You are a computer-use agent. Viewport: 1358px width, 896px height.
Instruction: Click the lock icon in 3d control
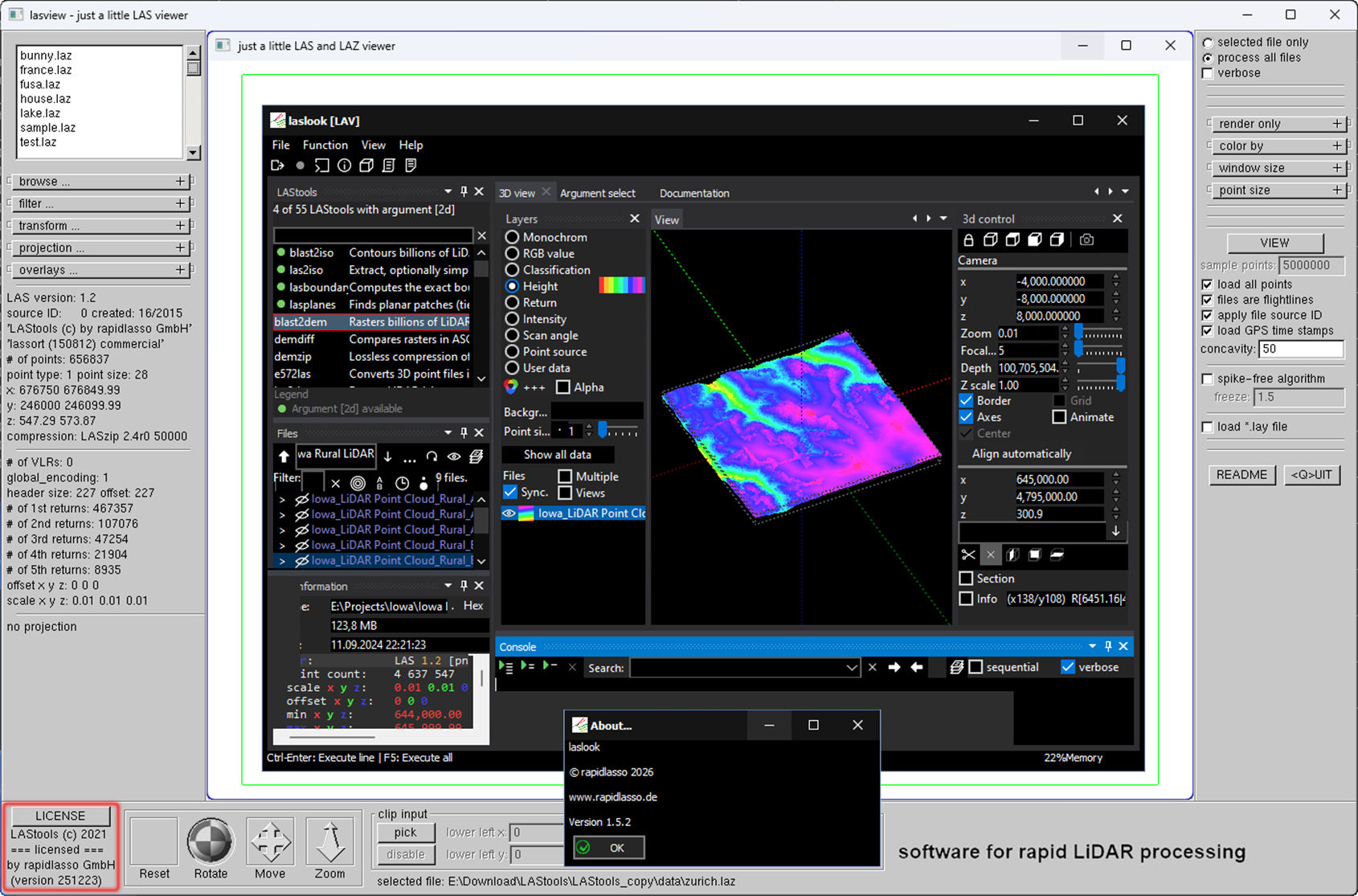968,239
